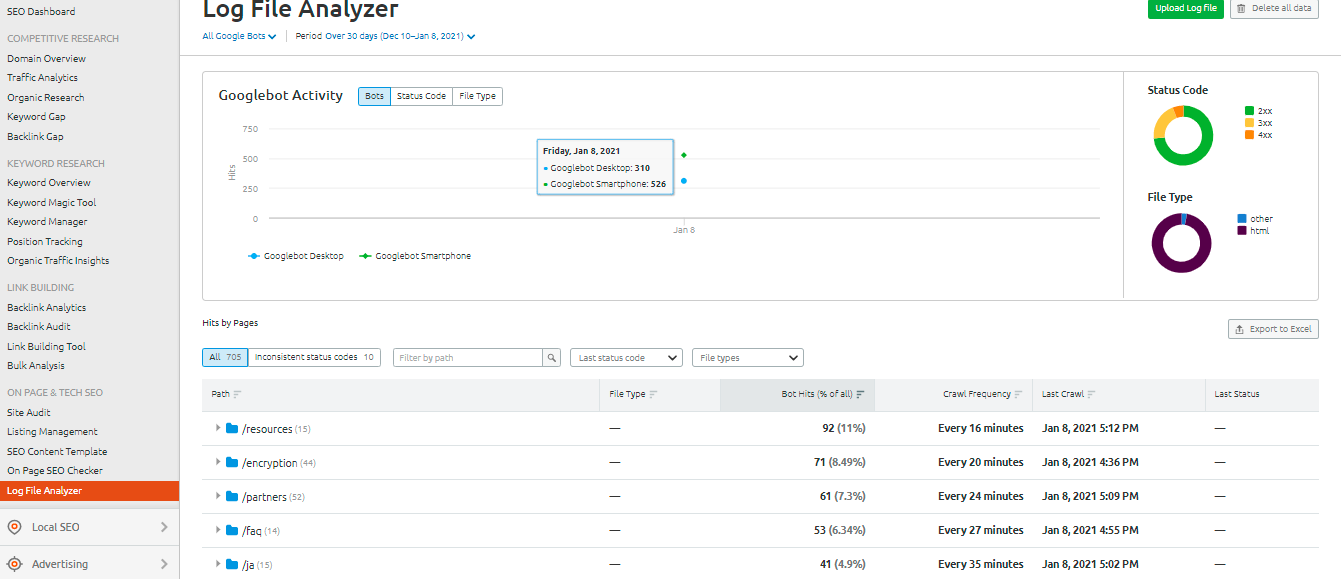Open Position Tracking in sidebar
The height and width of the screenshot is (579, 1341).
point(45,241)
